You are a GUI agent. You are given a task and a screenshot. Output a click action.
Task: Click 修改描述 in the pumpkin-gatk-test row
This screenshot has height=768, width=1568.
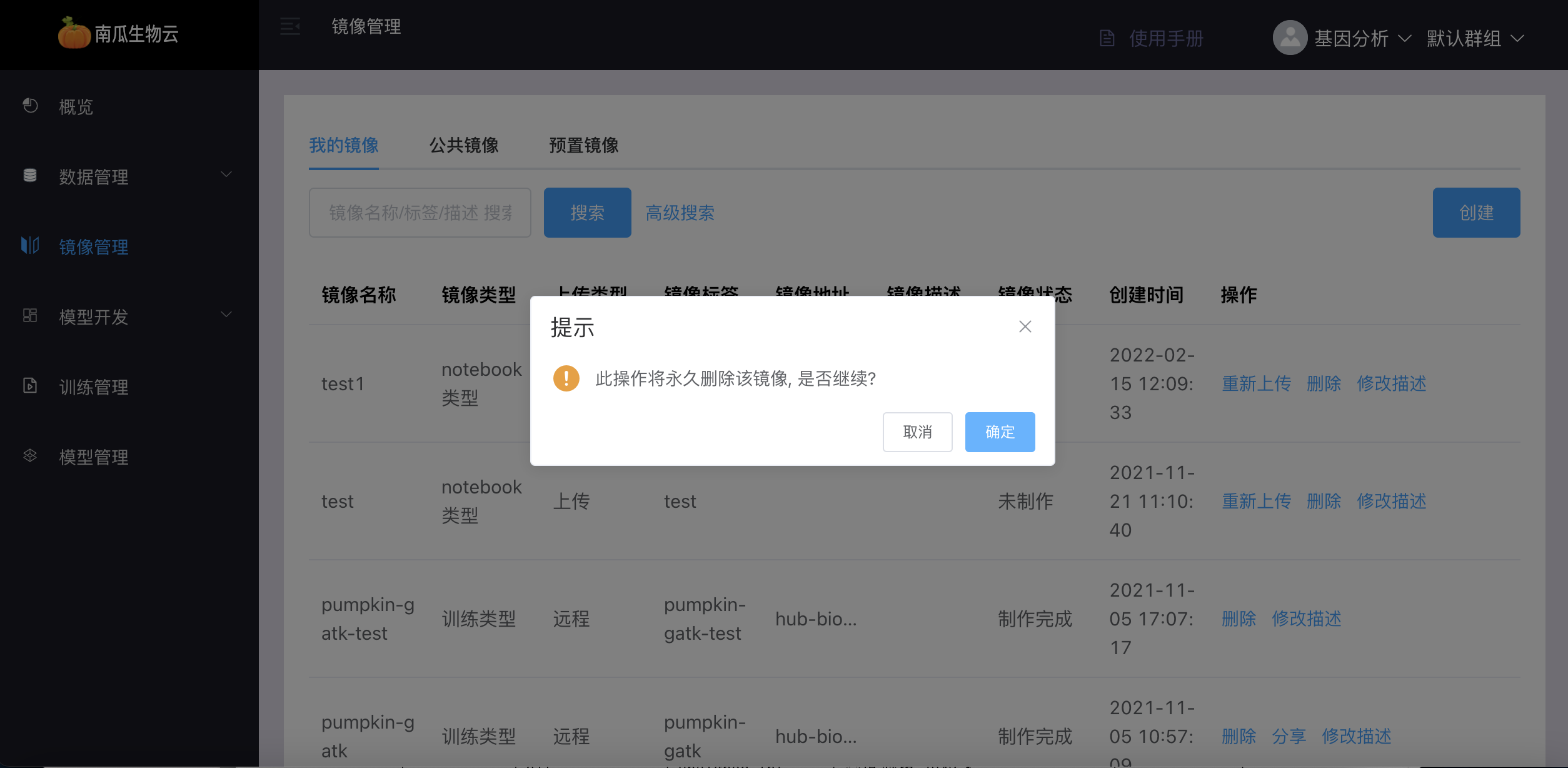point(1307,619)
